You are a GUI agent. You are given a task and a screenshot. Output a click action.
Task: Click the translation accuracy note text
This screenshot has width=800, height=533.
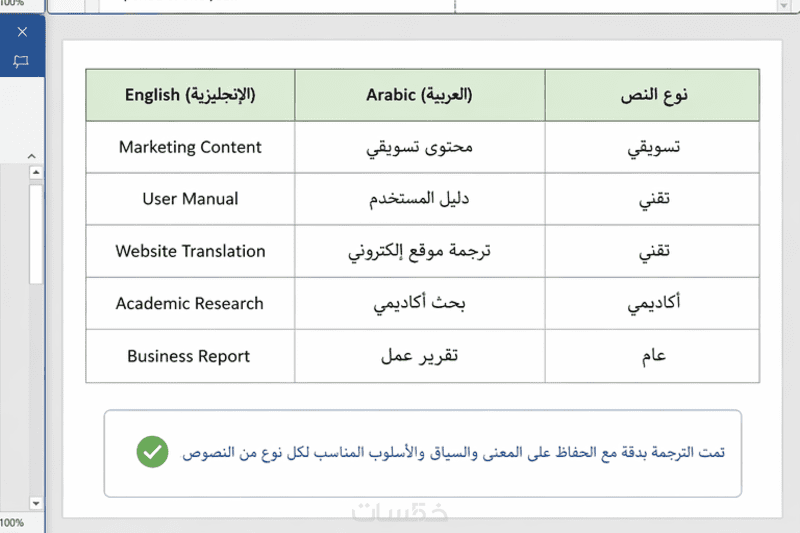click(x=453, y=453)
